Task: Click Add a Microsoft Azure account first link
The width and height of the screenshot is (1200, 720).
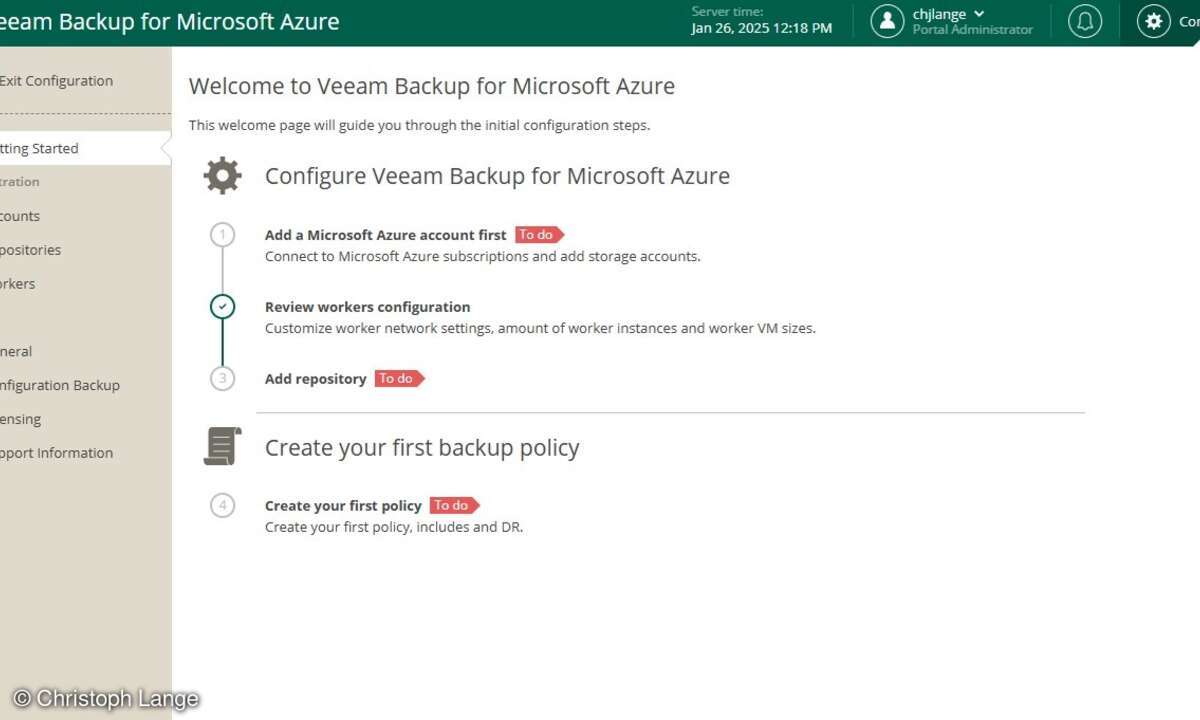Action: point(385,235)
